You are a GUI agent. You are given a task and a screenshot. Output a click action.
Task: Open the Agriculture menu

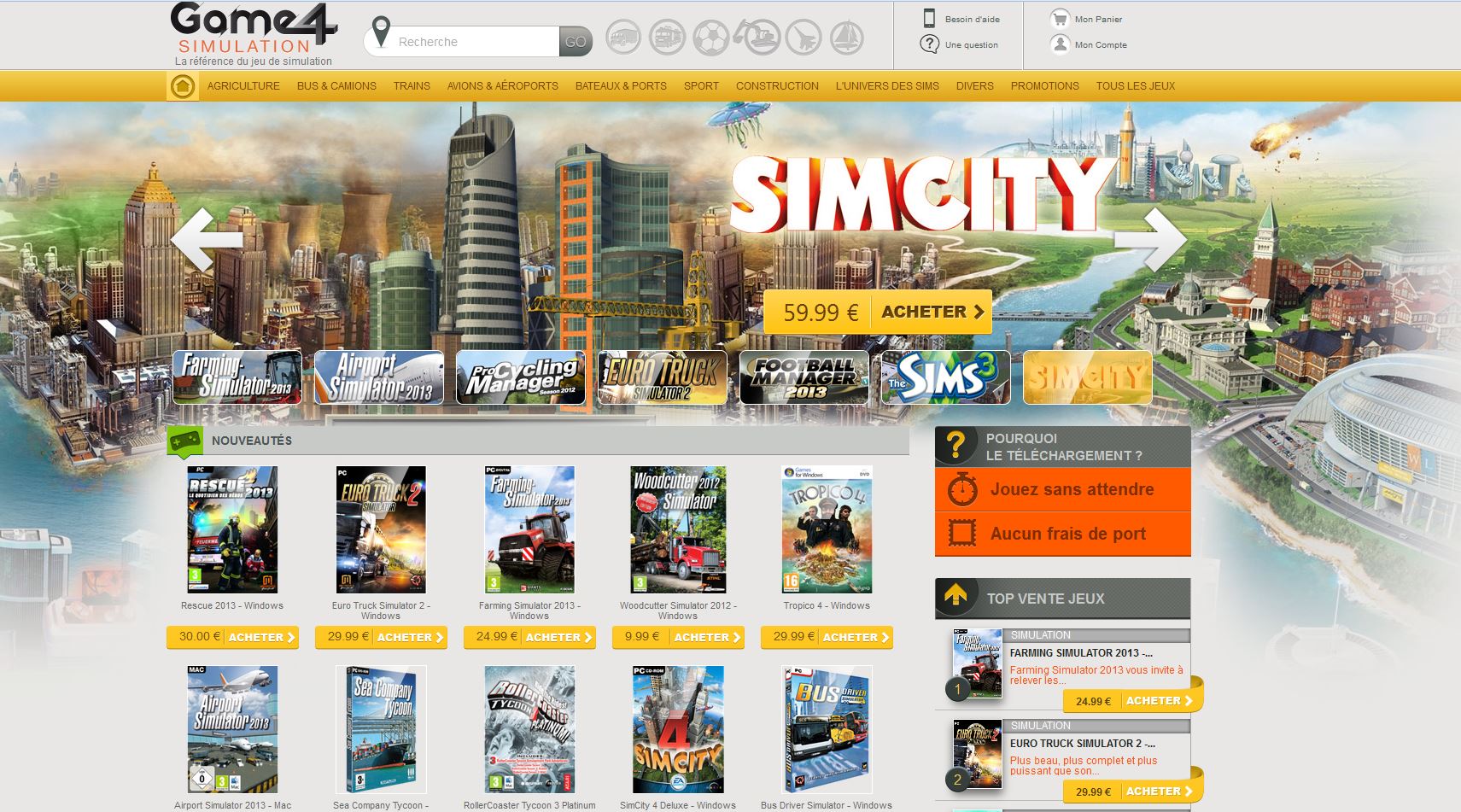[243, 86]
